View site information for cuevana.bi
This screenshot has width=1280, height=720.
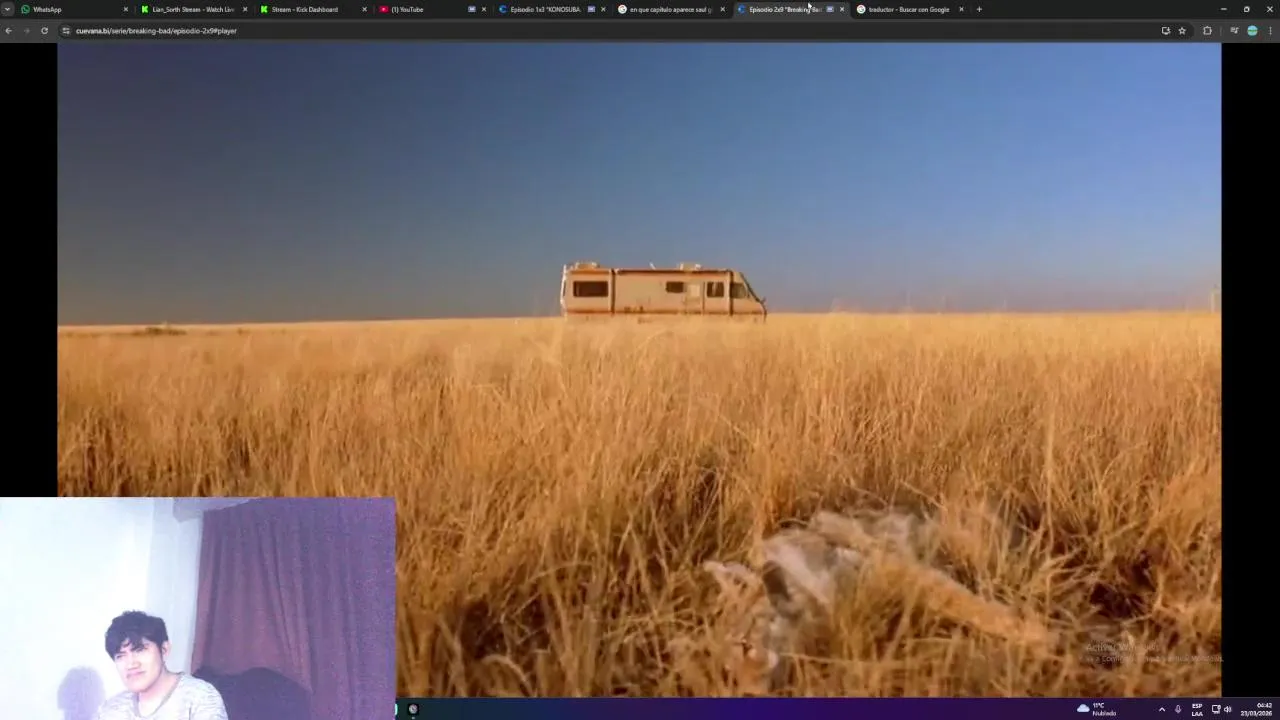coord(66,31)
